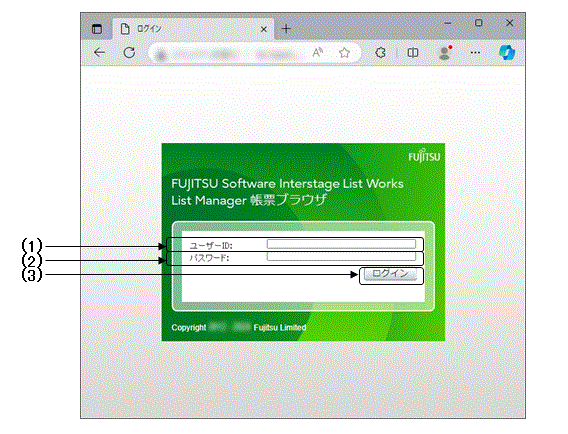Click the browser back arrow
This screenshot has height=434, width=568.
click(100, 53)
